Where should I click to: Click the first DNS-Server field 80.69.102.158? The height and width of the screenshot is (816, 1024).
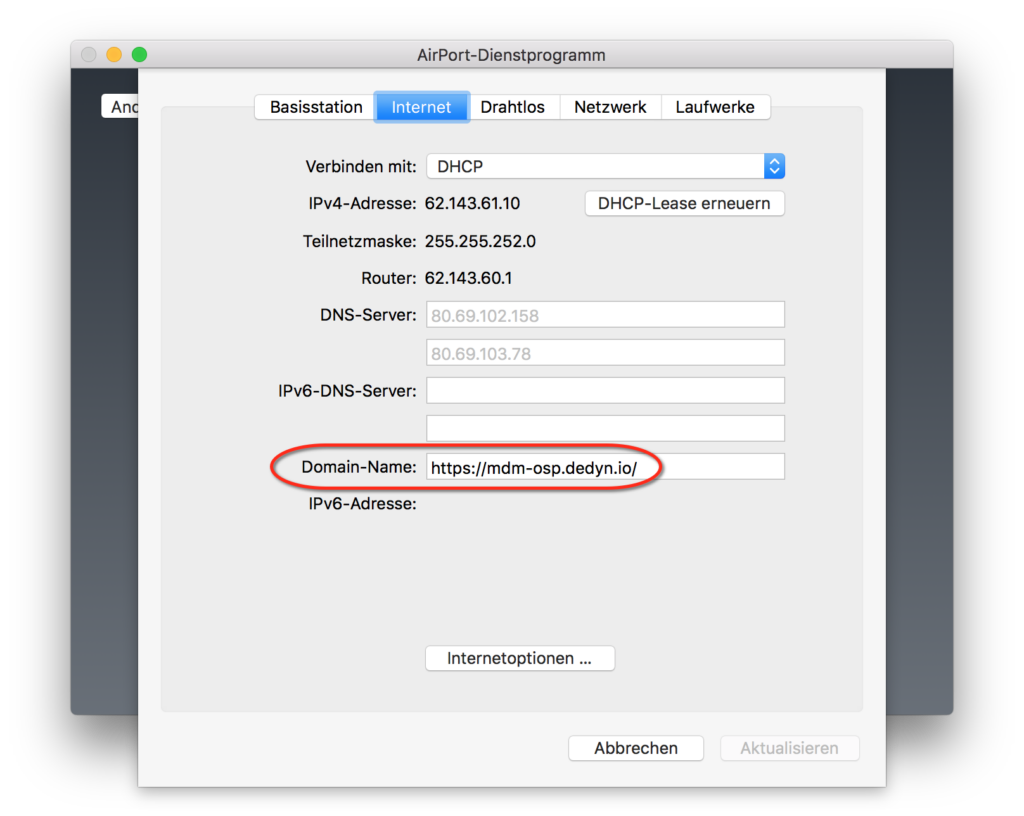(x=605, y=315)
